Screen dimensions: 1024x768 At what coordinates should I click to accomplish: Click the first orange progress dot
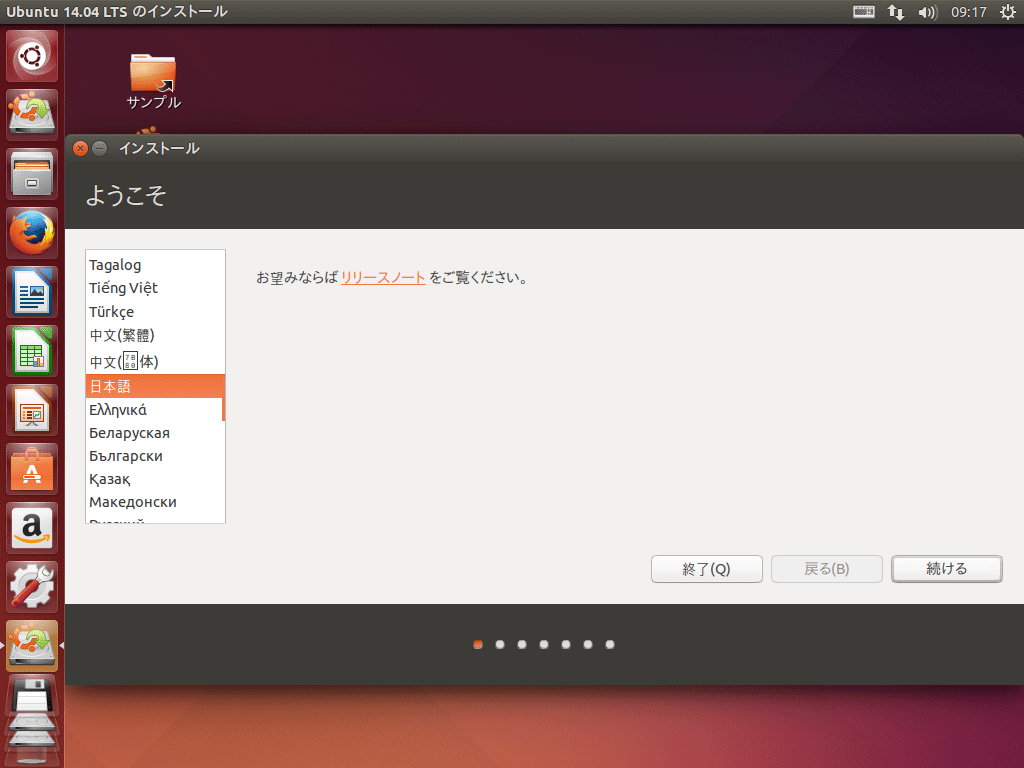point(478,645)
